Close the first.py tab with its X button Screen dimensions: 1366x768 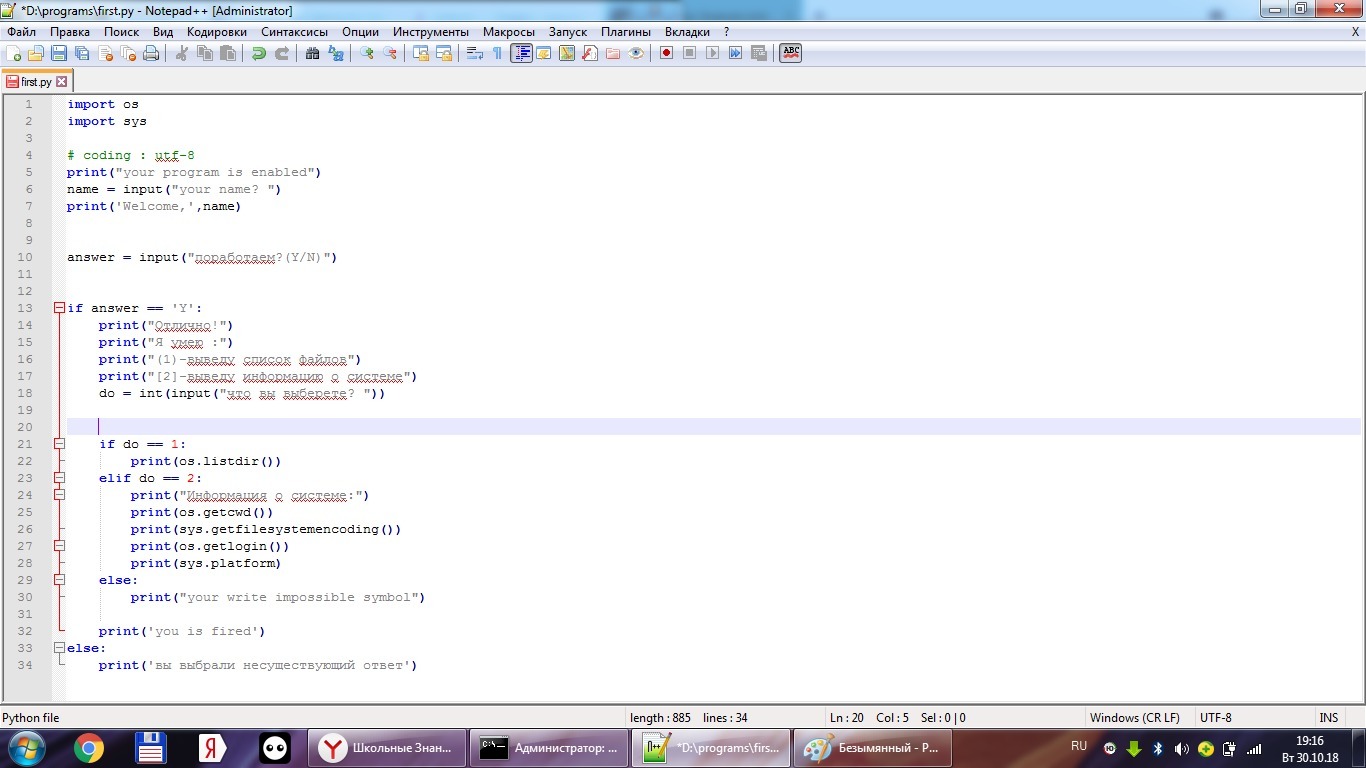pyautogui.click(x=62, y=82)
